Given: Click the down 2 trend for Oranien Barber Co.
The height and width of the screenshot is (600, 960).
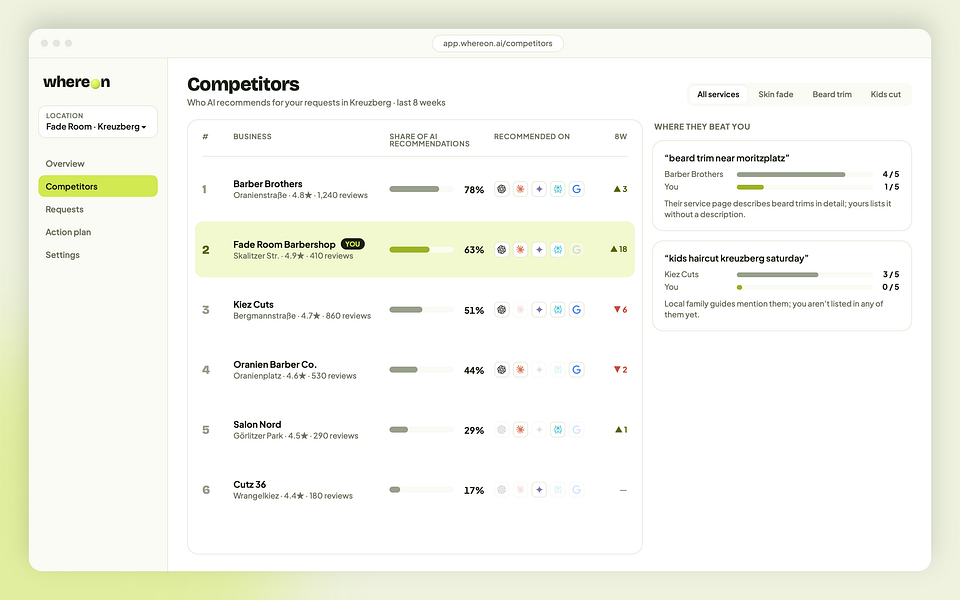Looking at the screenshot, I should tap(621, 370).
